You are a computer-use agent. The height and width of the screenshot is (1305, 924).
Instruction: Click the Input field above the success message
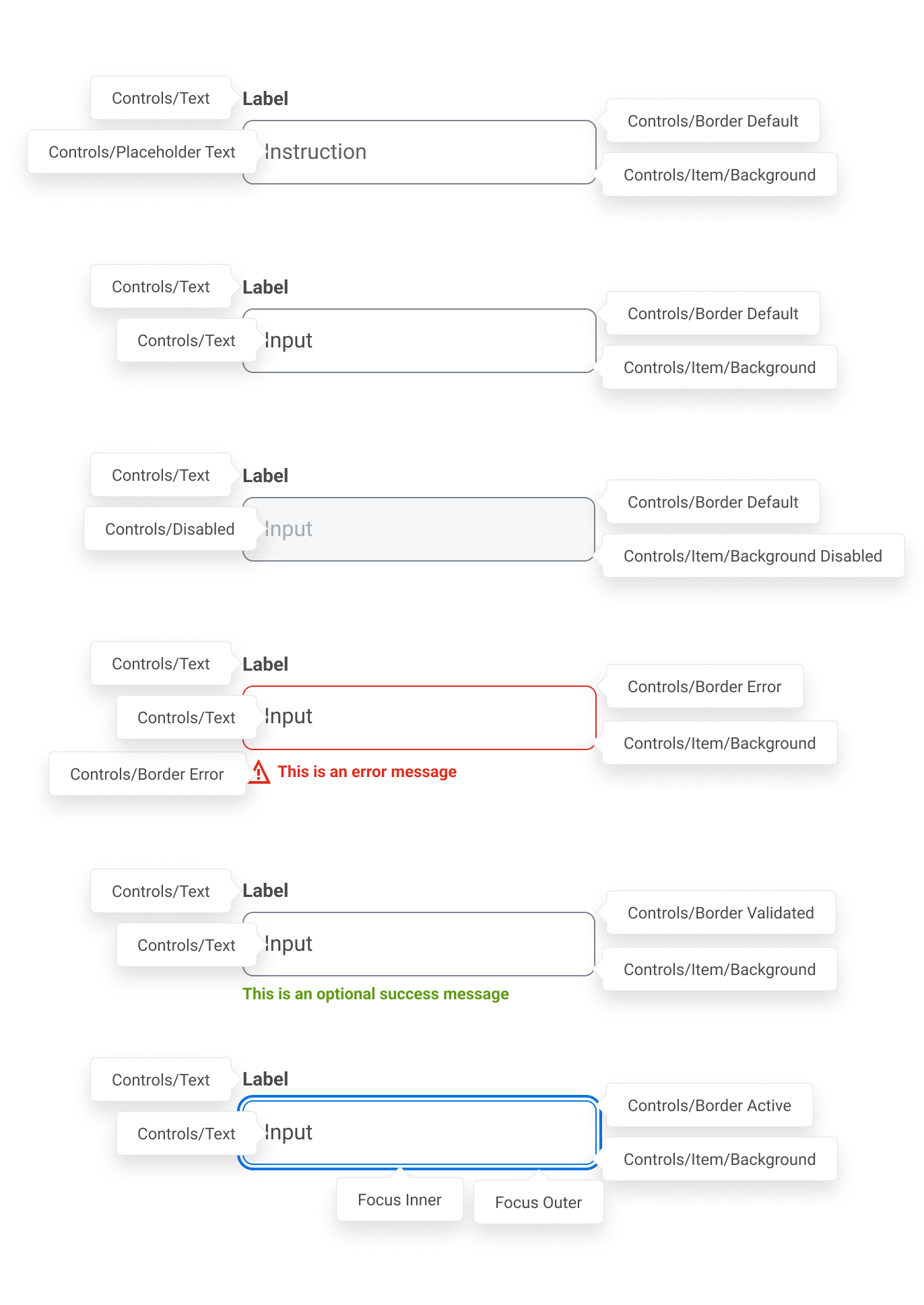(419, 944)
